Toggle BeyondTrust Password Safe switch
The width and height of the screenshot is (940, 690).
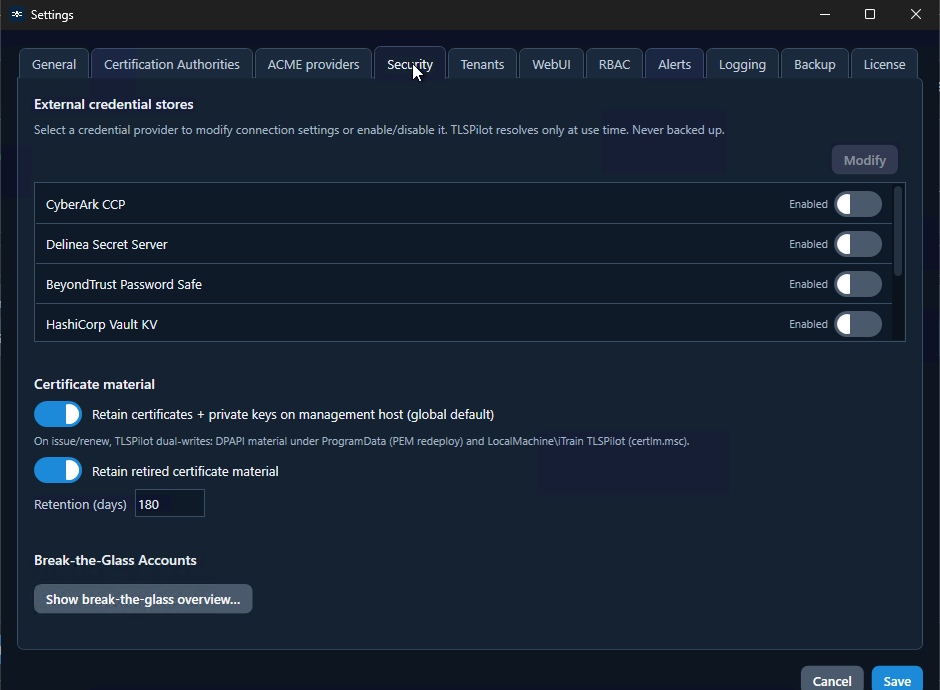coord(858,284)
